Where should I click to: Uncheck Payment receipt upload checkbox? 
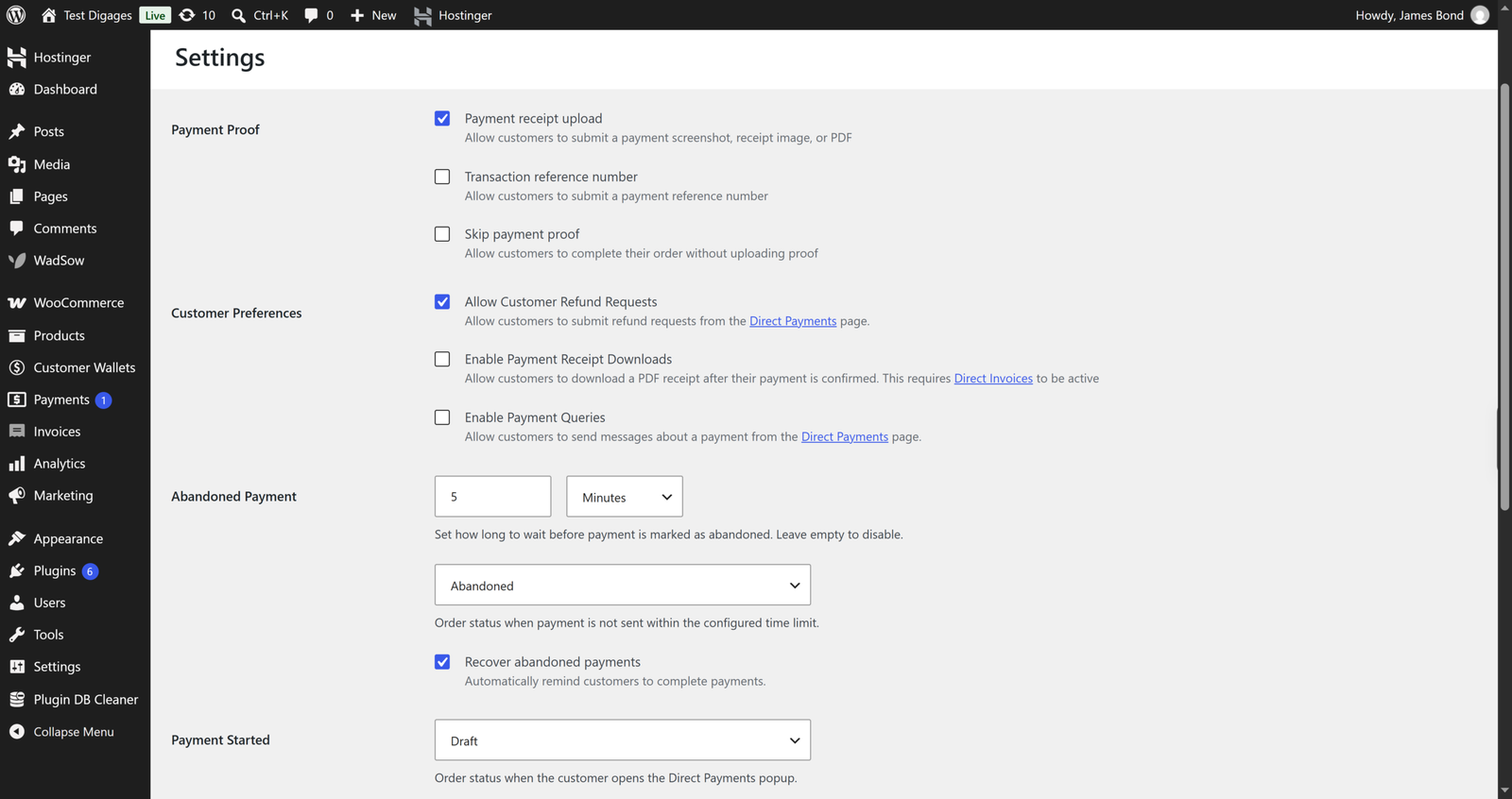[x=442, y=118]
